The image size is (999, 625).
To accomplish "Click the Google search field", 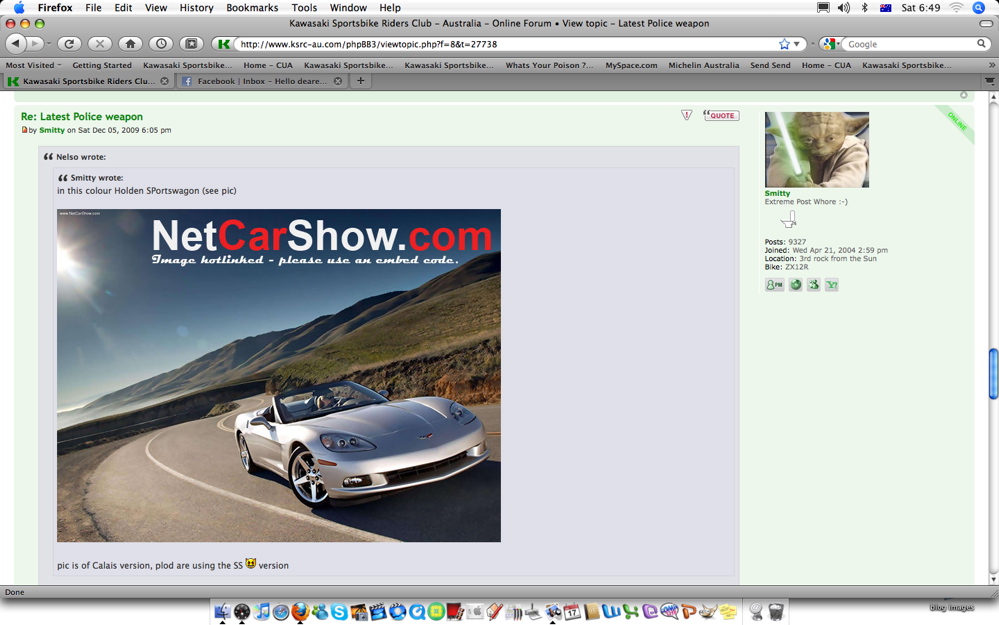I will tap(910, 44).
